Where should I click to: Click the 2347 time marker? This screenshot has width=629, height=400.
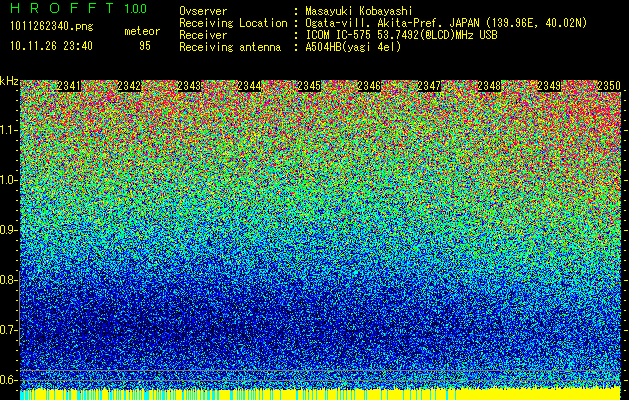pos(429,86)
